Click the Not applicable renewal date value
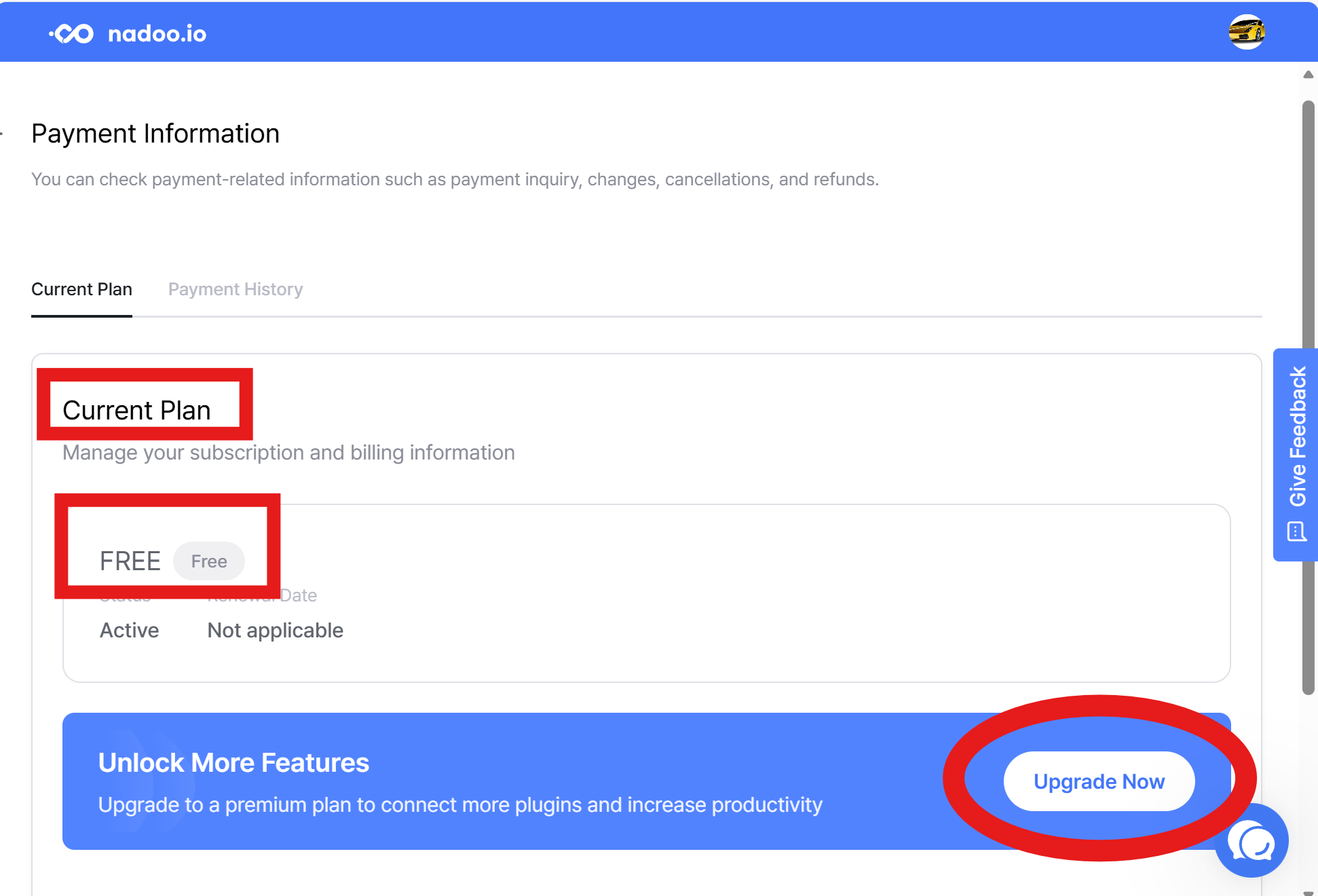This screenshot has width=1318, height=896. [x=276, y=631]
